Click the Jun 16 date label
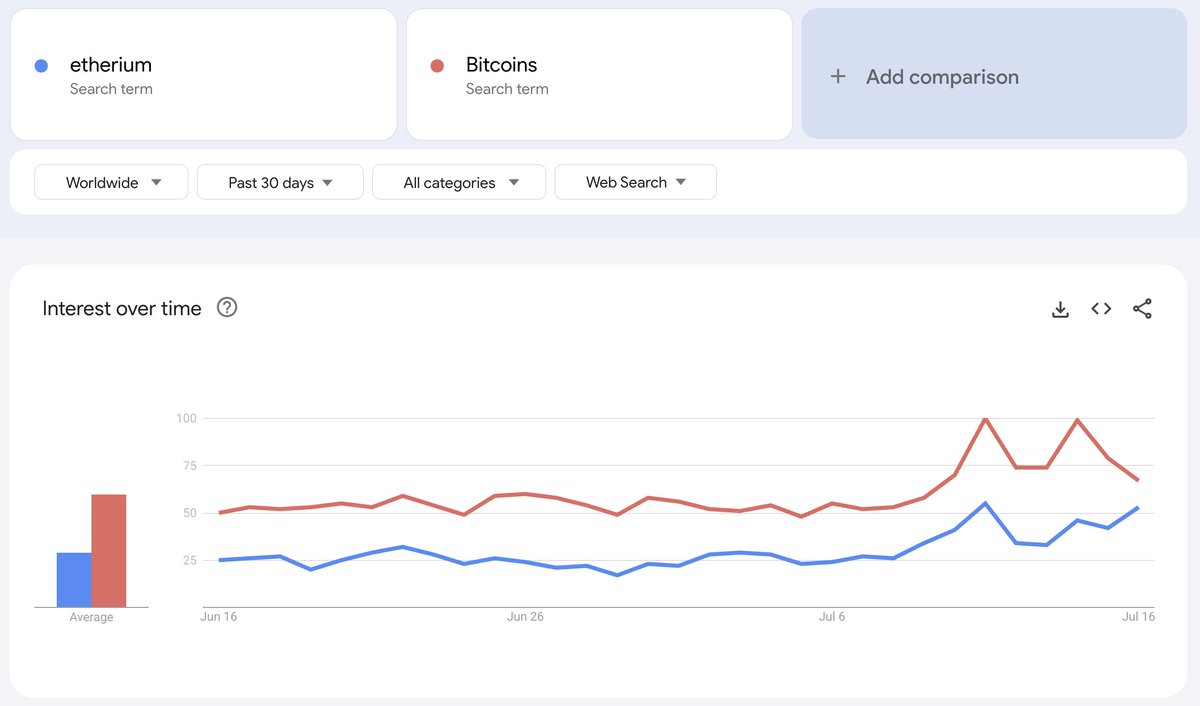 pyautogui.click(x=219, y=617)
